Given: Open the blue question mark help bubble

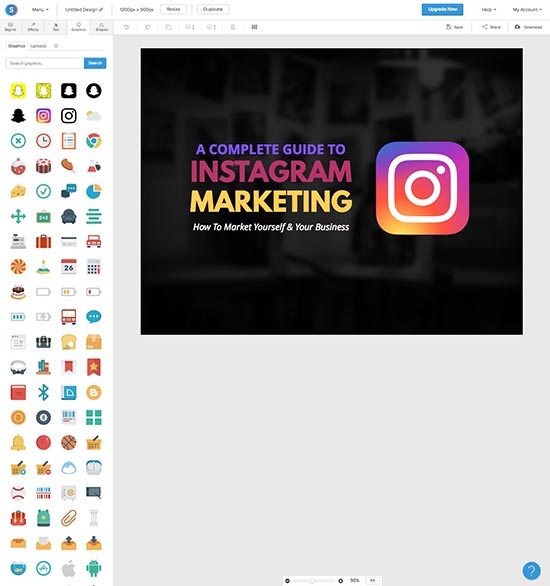Looking at the screenshot, I should coord(531,571).
